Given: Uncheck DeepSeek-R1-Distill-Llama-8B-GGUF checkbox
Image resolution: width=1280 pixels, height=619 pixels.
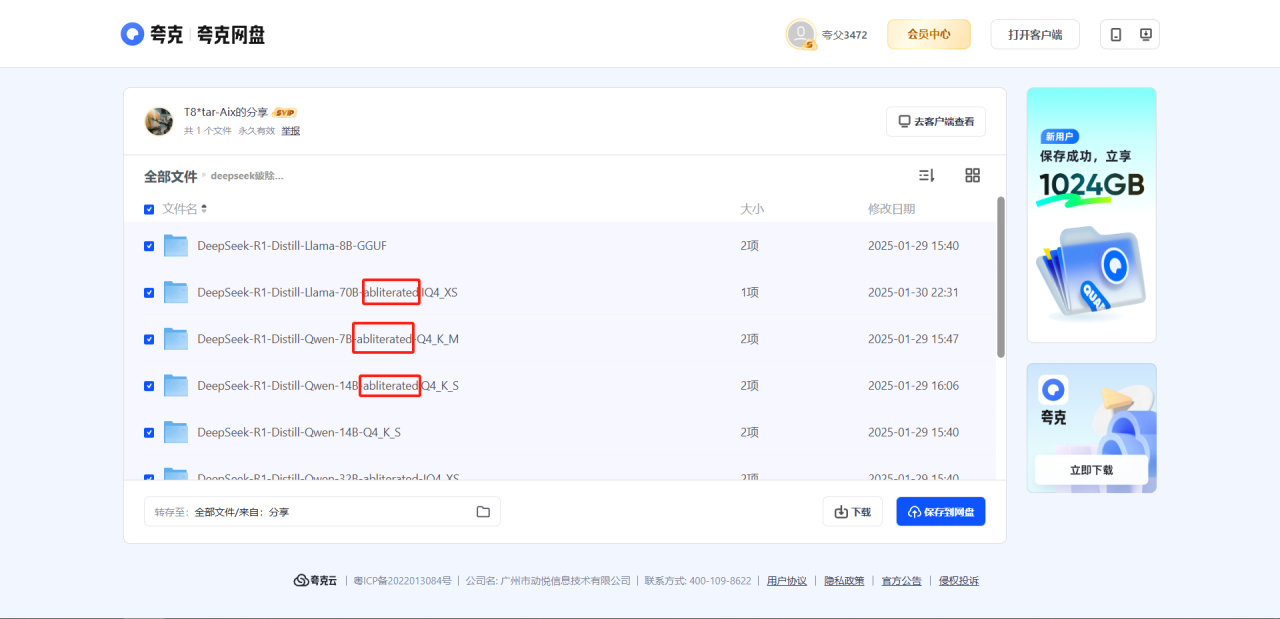Looking at the screenshot, I should tap(149, 246).
